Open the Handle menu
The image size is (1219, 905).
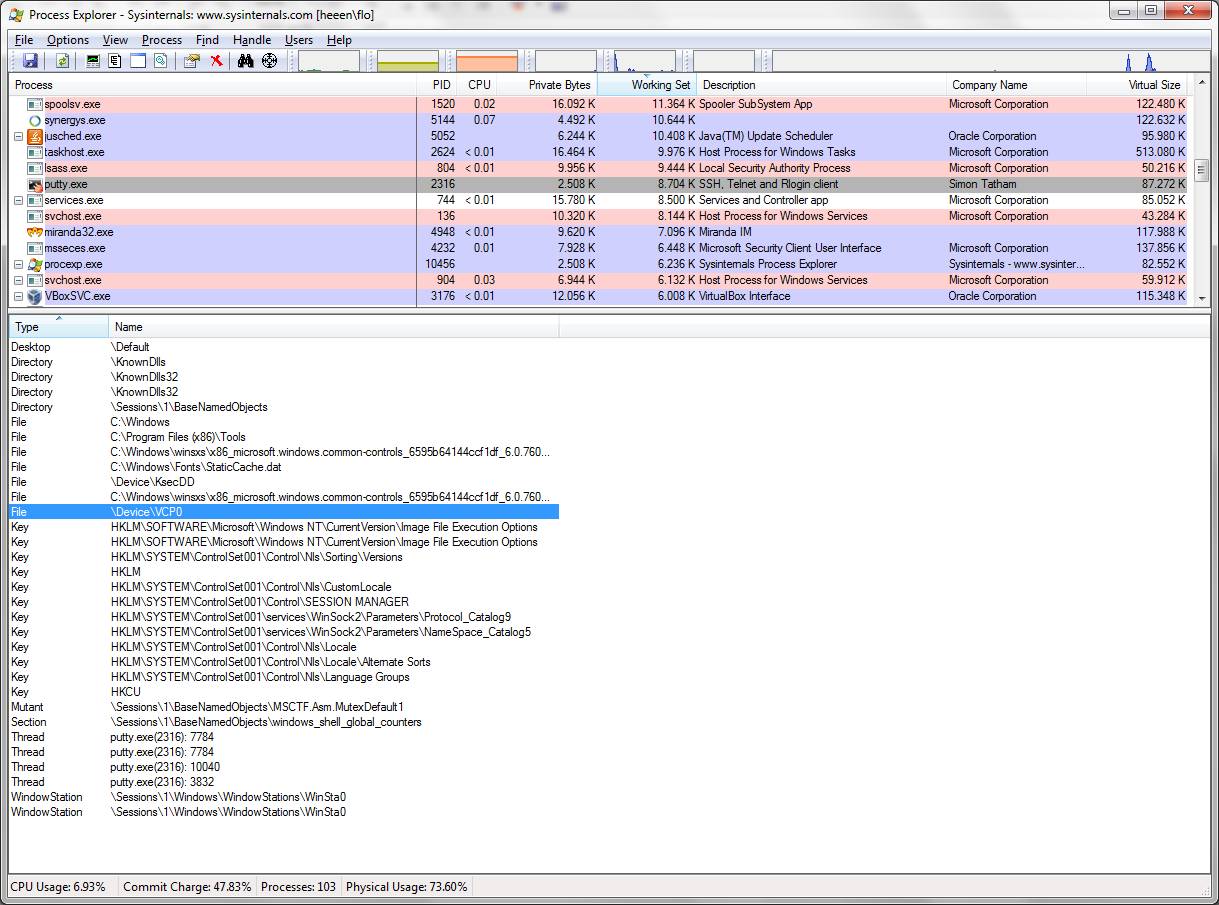coord(252,40)
